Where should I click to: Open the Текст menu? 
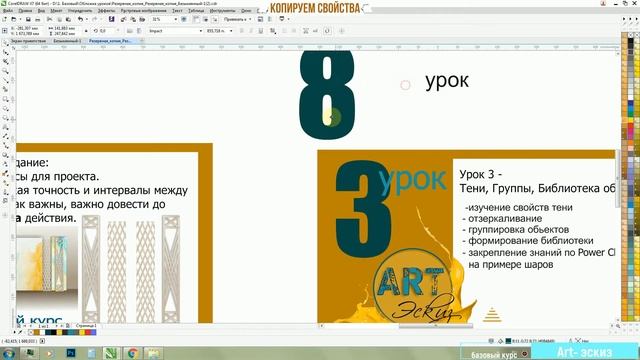tap(177, 11)
